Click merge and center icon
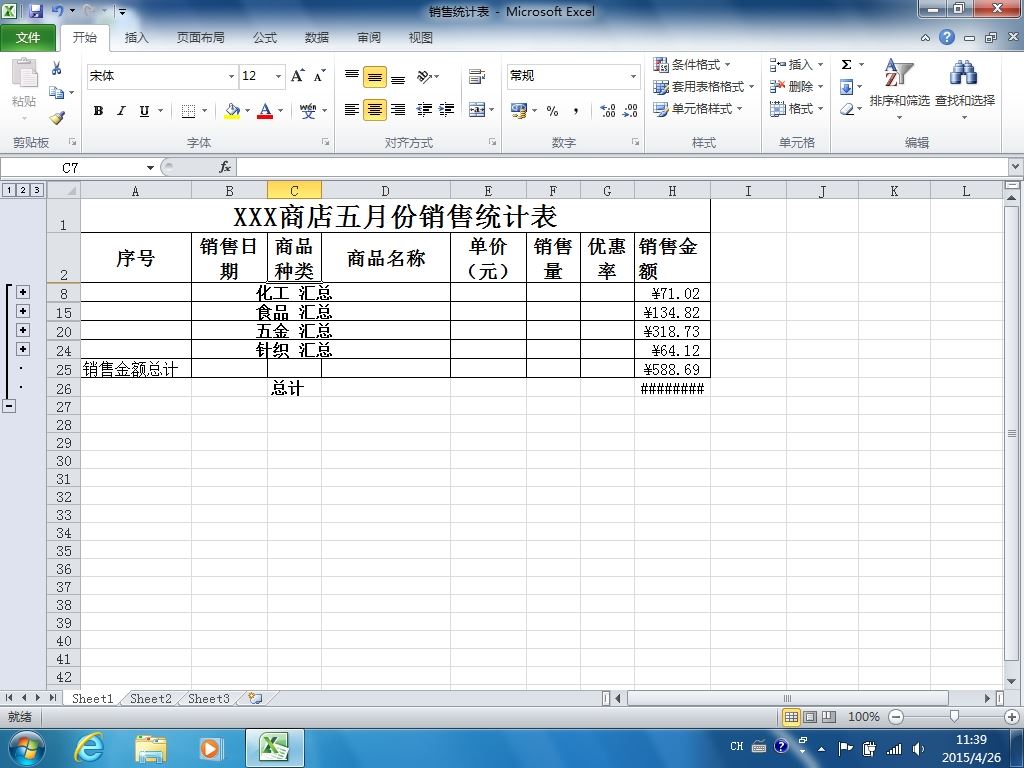1024x768 pixels. 477,110
